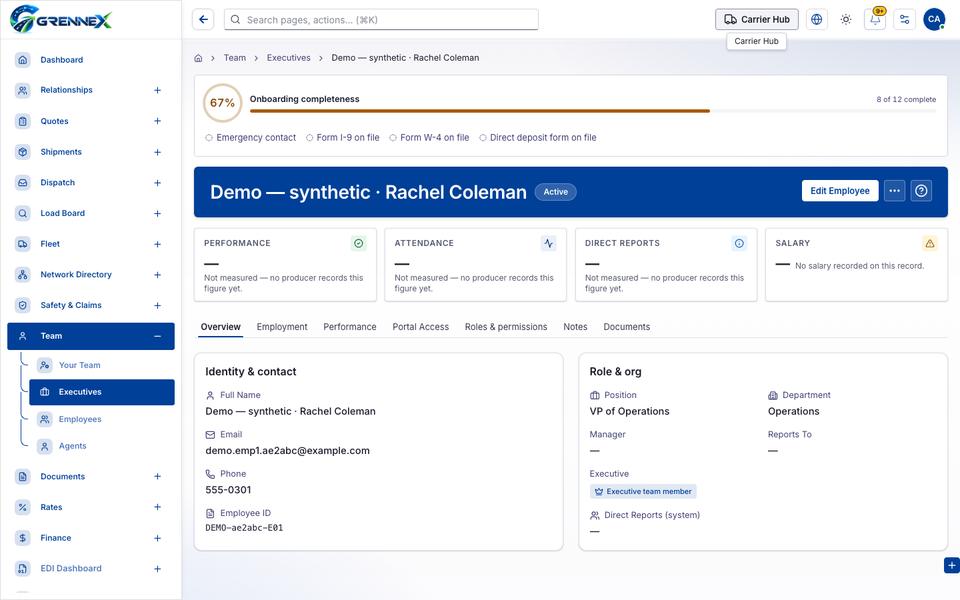Open the more options ellipsis button
This screenshot has width=960, height=600.
pos(894,191)
